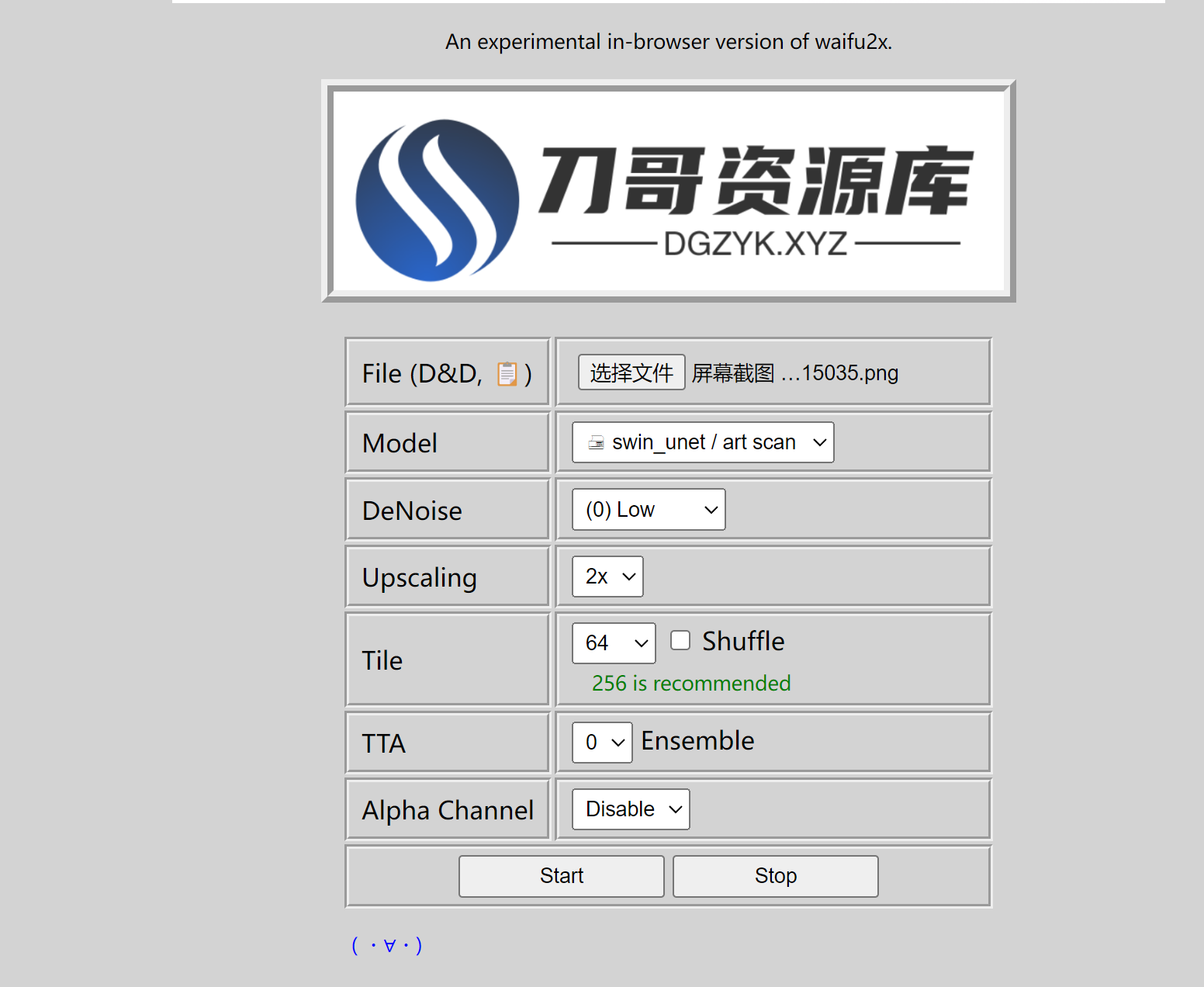Click the Alpha Channel row label
The image size is (1204, 987).
pos(448,810)
